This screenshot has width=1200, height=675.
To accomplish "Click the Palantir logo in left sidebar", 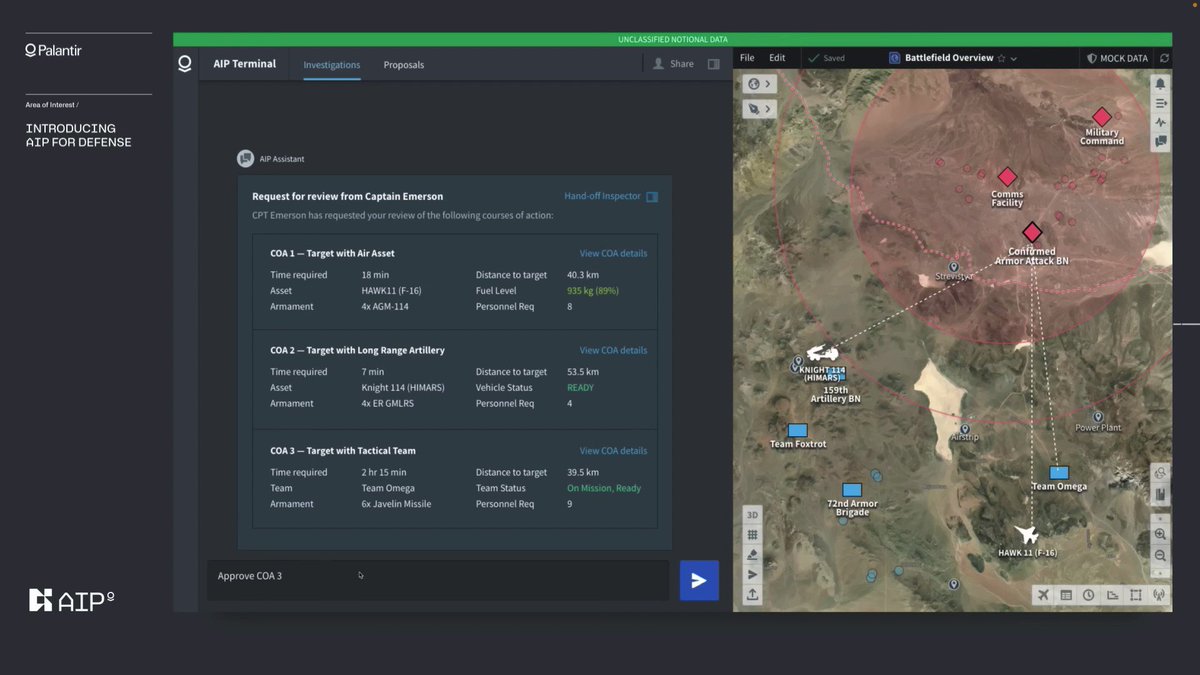I will pos(53,50).
